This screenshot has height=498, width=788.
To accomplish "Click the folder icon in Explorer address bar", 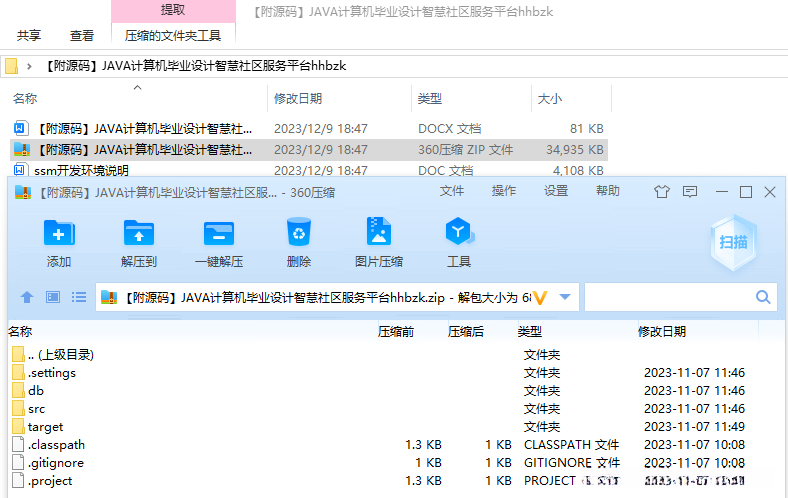I will click(11, 66).
